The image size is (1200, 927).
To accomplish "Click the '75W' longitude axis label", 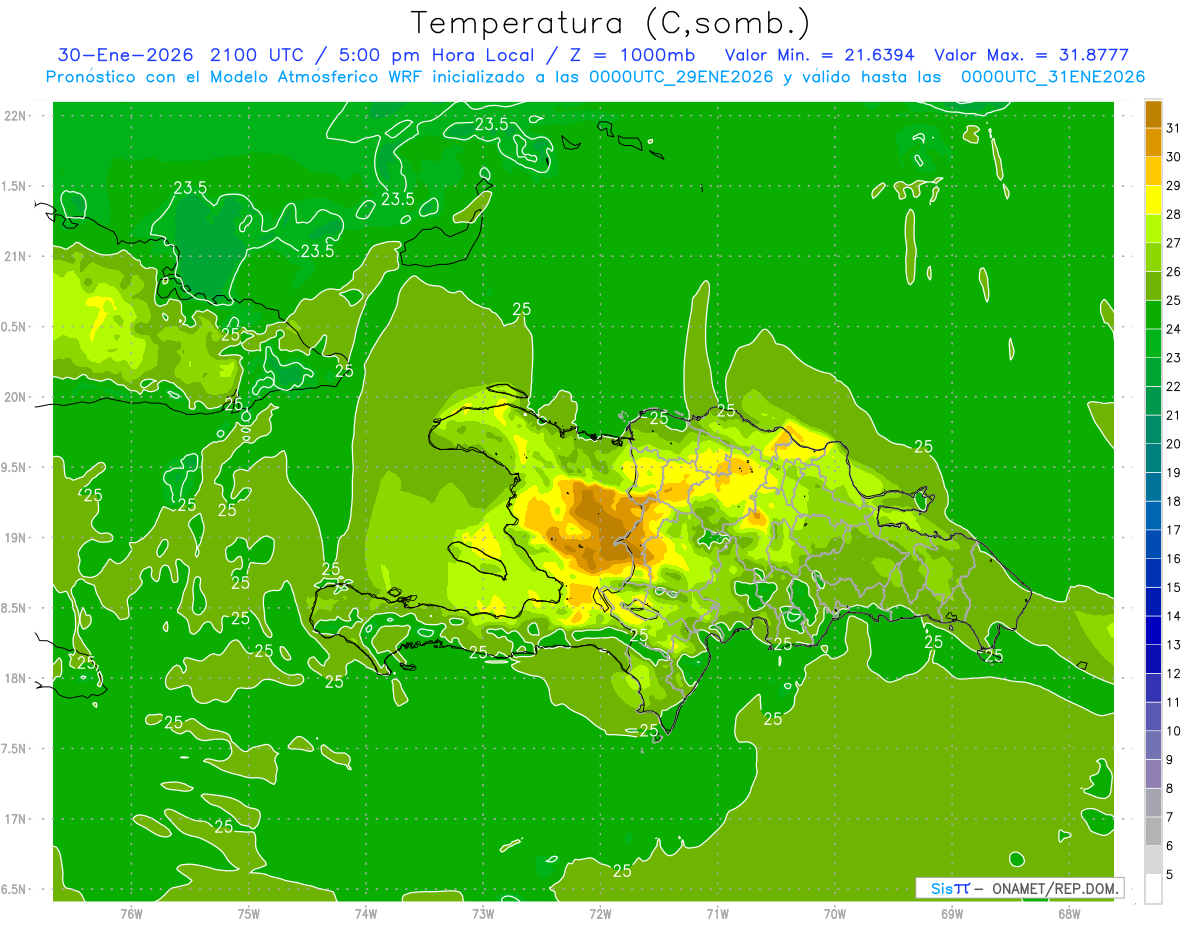I will pyautogui.click(x=249, y=912).
